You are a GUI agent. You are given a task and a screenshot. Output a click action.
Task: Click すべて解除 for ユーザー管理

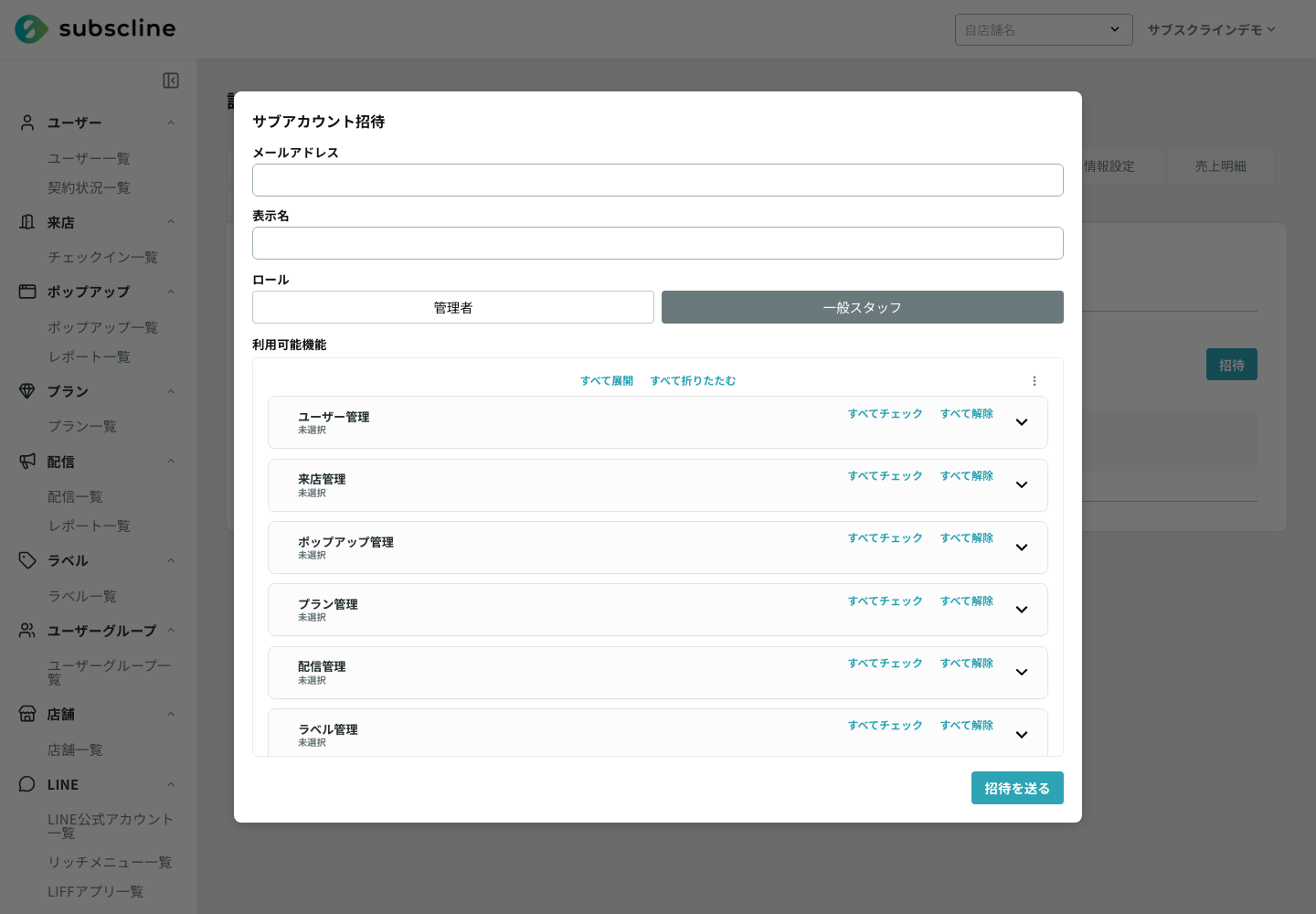[x=967, y=414]
